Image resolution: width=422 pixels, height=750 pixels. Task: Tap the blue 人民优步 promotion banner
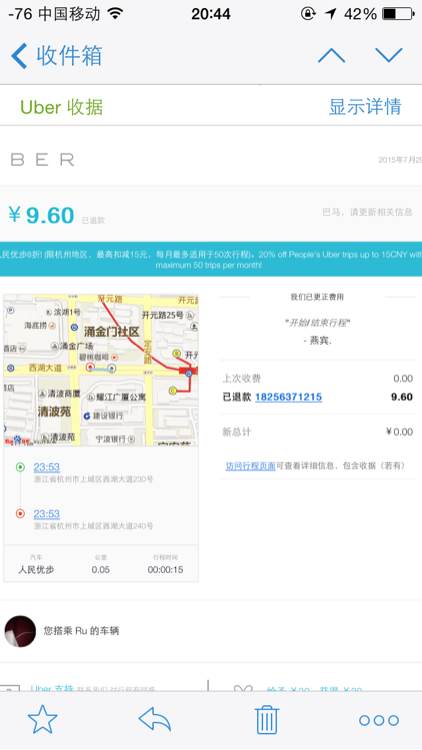tap(211, 259)
